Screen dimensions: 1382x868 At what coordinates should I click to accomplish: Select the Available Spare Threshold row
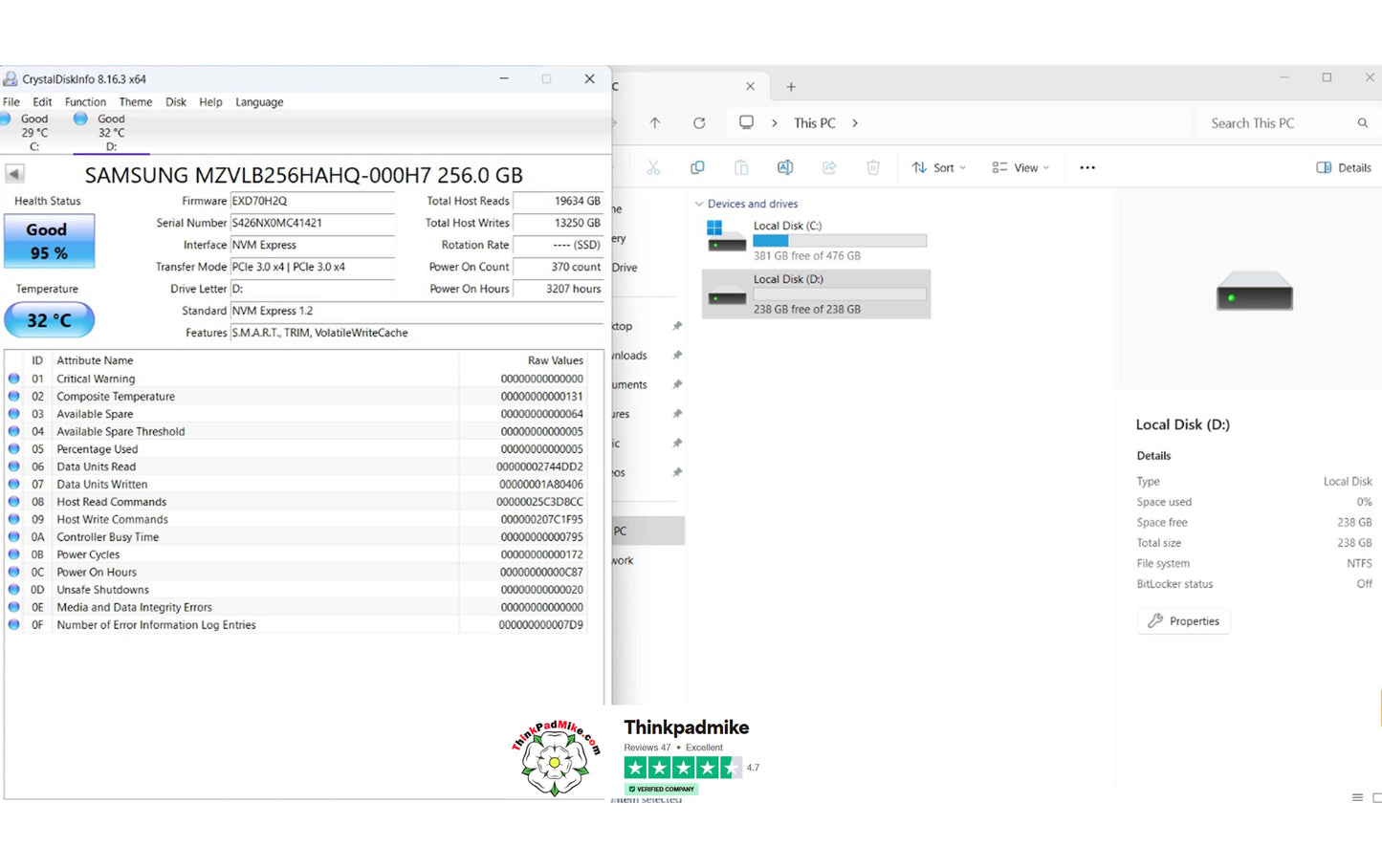pyautogui.click(x=296, y=431)
